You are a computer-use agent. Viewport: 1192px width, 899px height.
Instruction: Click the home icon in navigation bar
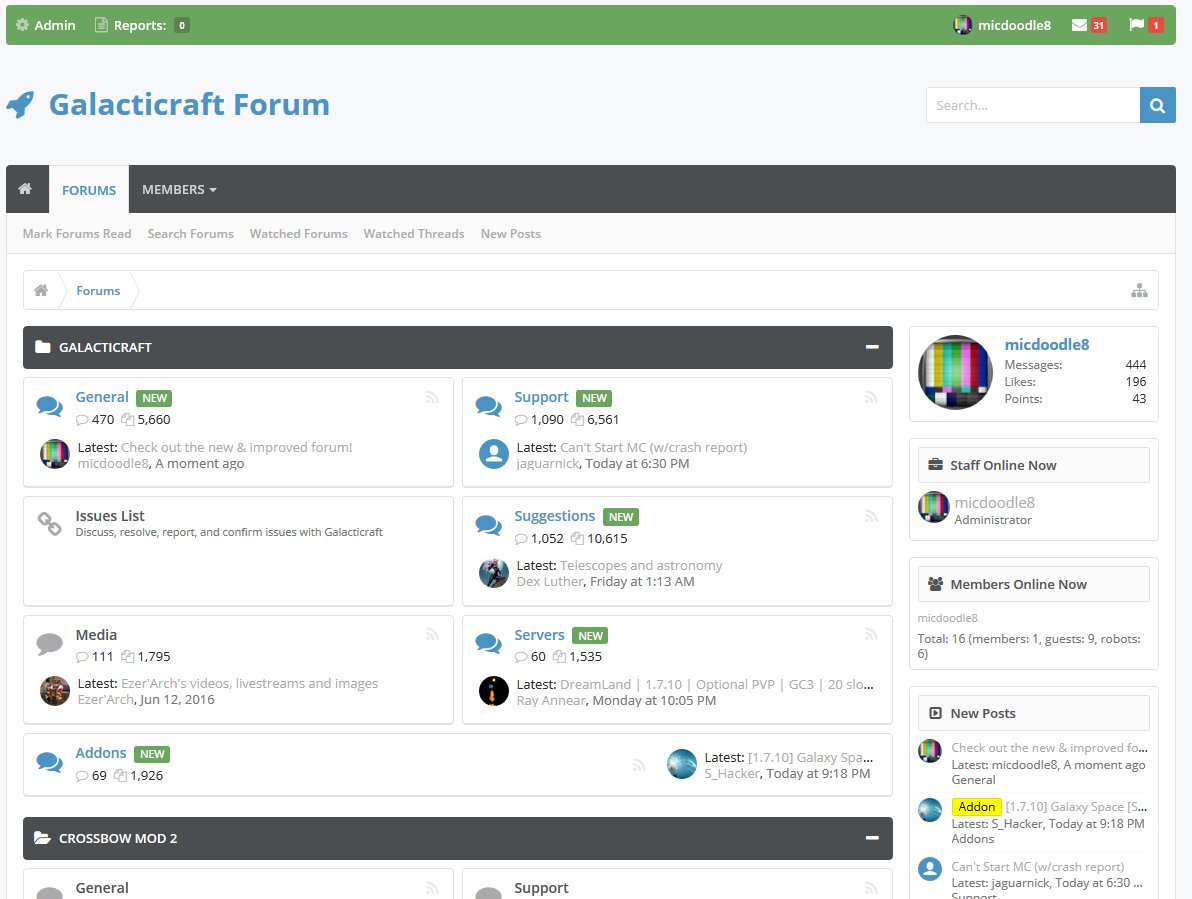[25, 188]
